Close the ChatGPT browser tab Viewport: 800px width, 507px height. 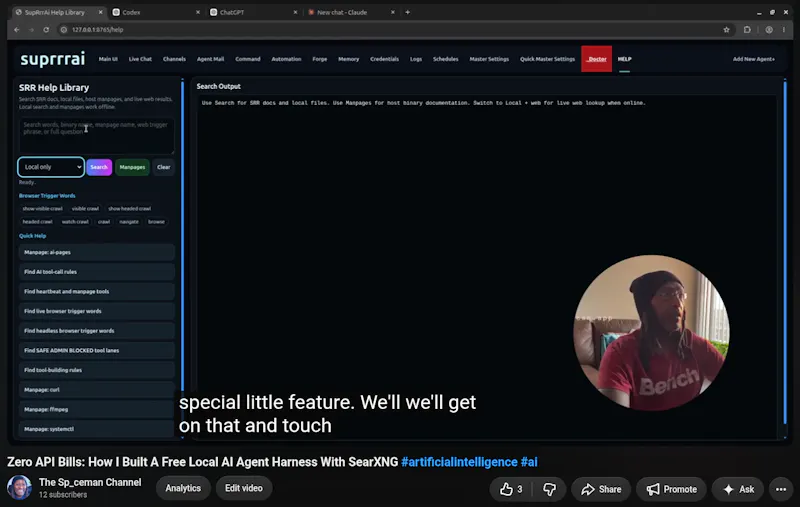295,12
